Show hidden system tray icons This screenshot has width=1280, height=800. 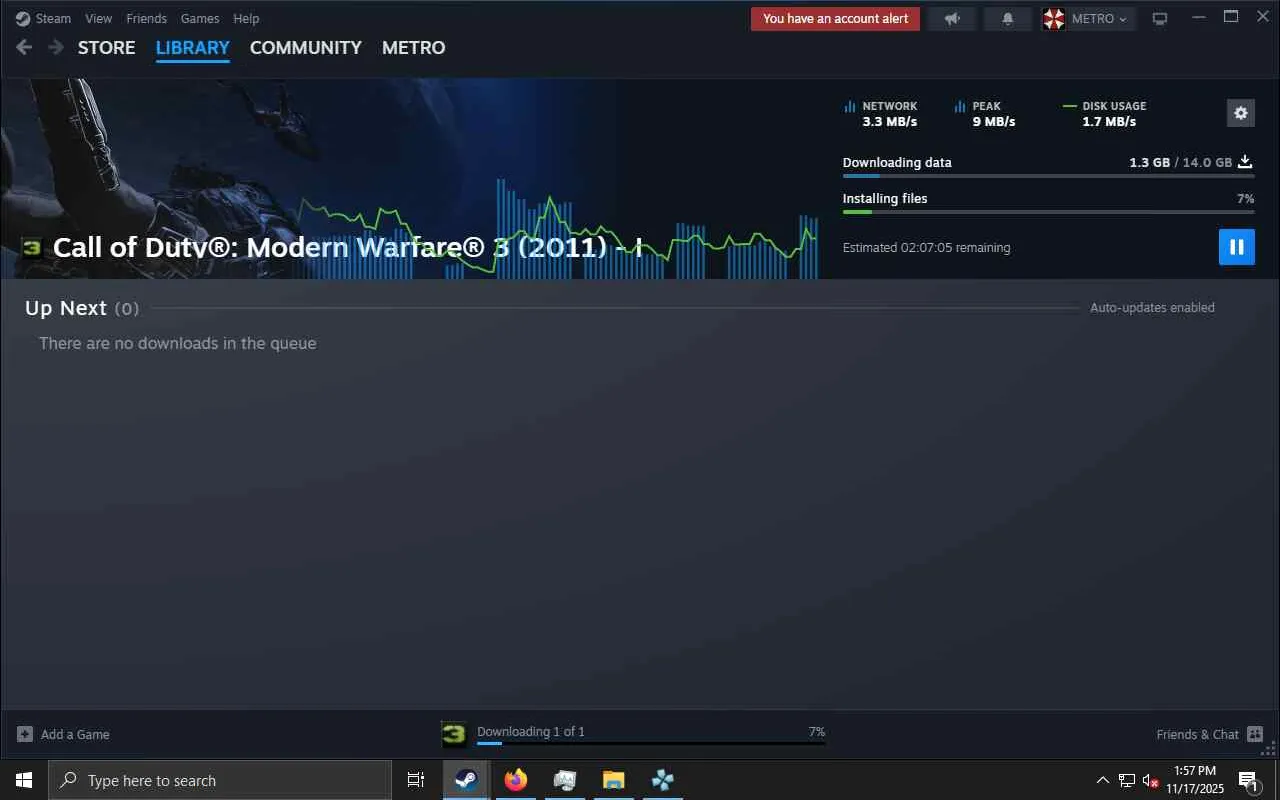click(1103, 780)
